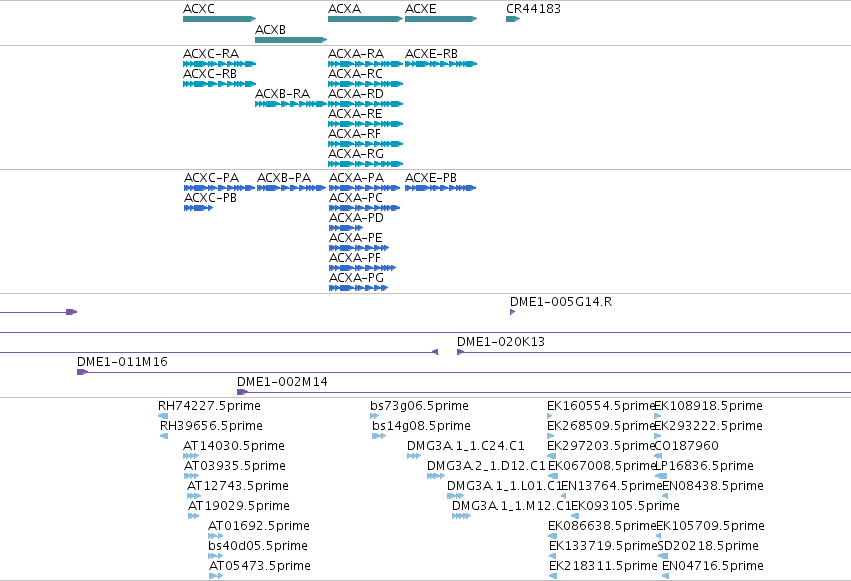Viewport: 851px width, 581px height.
Task: Click the ACXA-PA protein glyph
Action: tap(364, 188)
